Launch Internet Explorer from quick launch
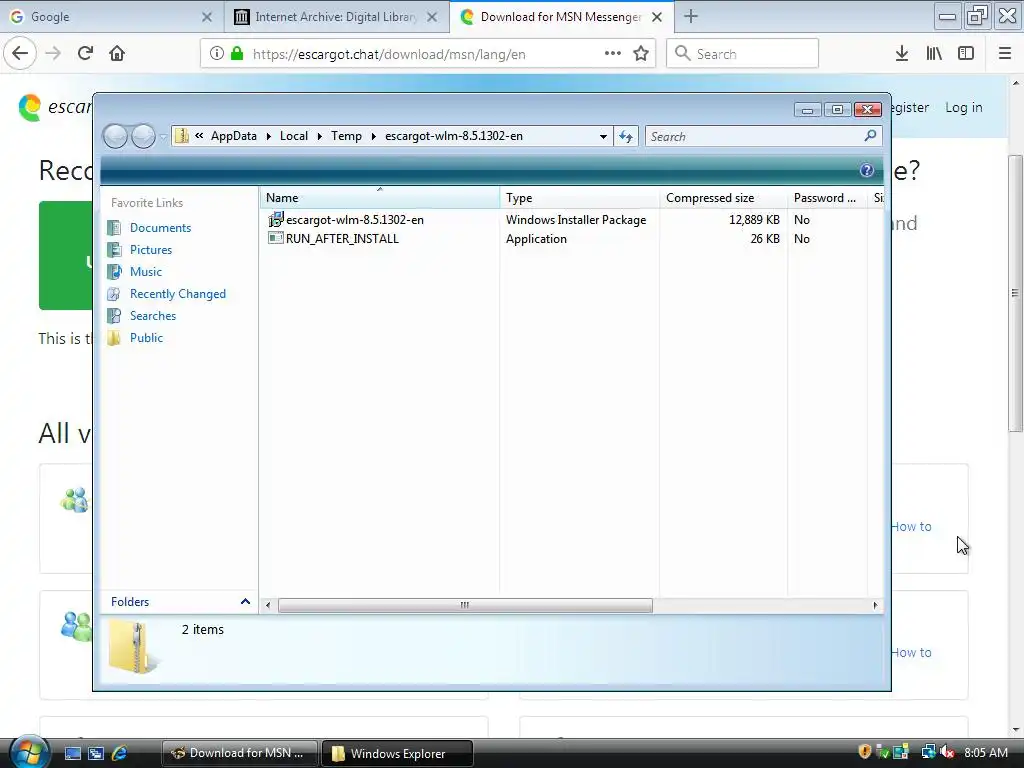The width and height of the screenshot is (1024, 768). pyautogui.click(x=120, y=753)
